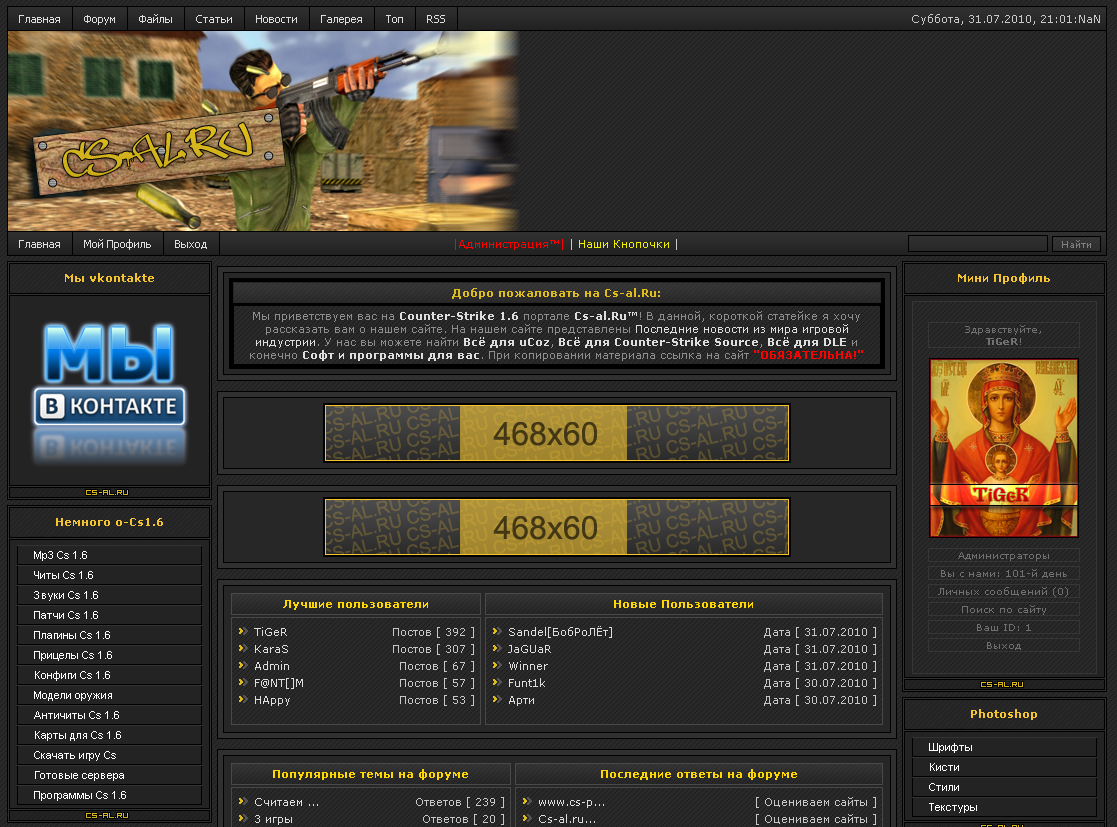Open Новости in top menu

tap(276, 19)
